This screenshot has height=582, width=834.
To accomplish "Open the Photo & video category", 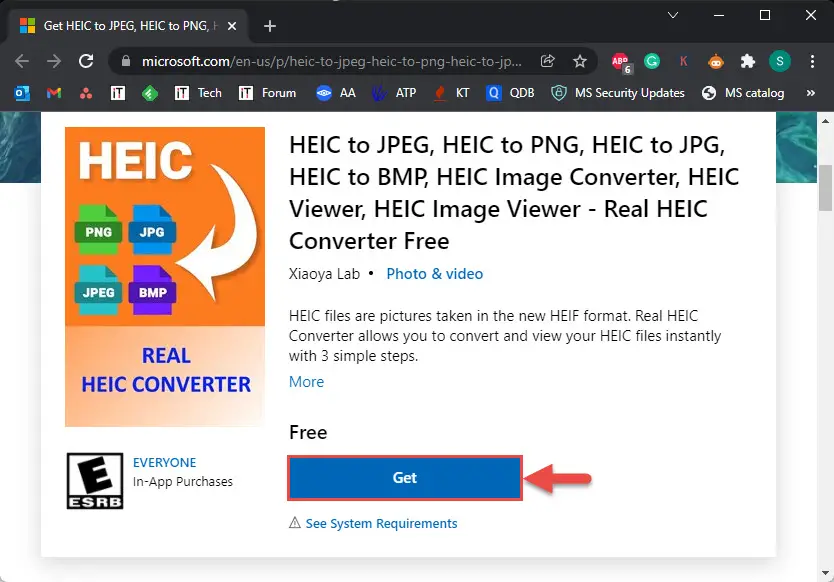I will (x=435, y=273).
